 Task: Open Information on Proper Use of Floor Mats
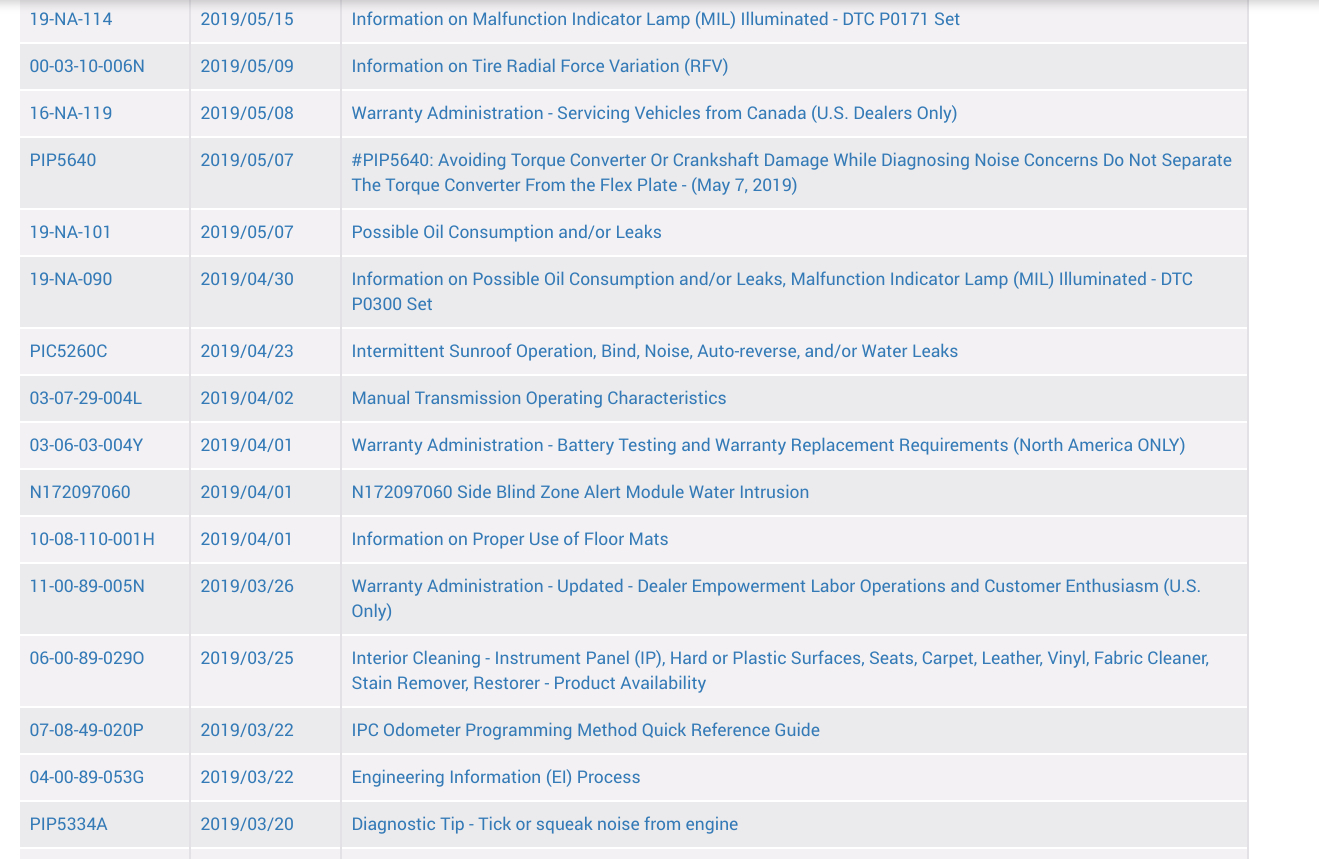(510, 539)
